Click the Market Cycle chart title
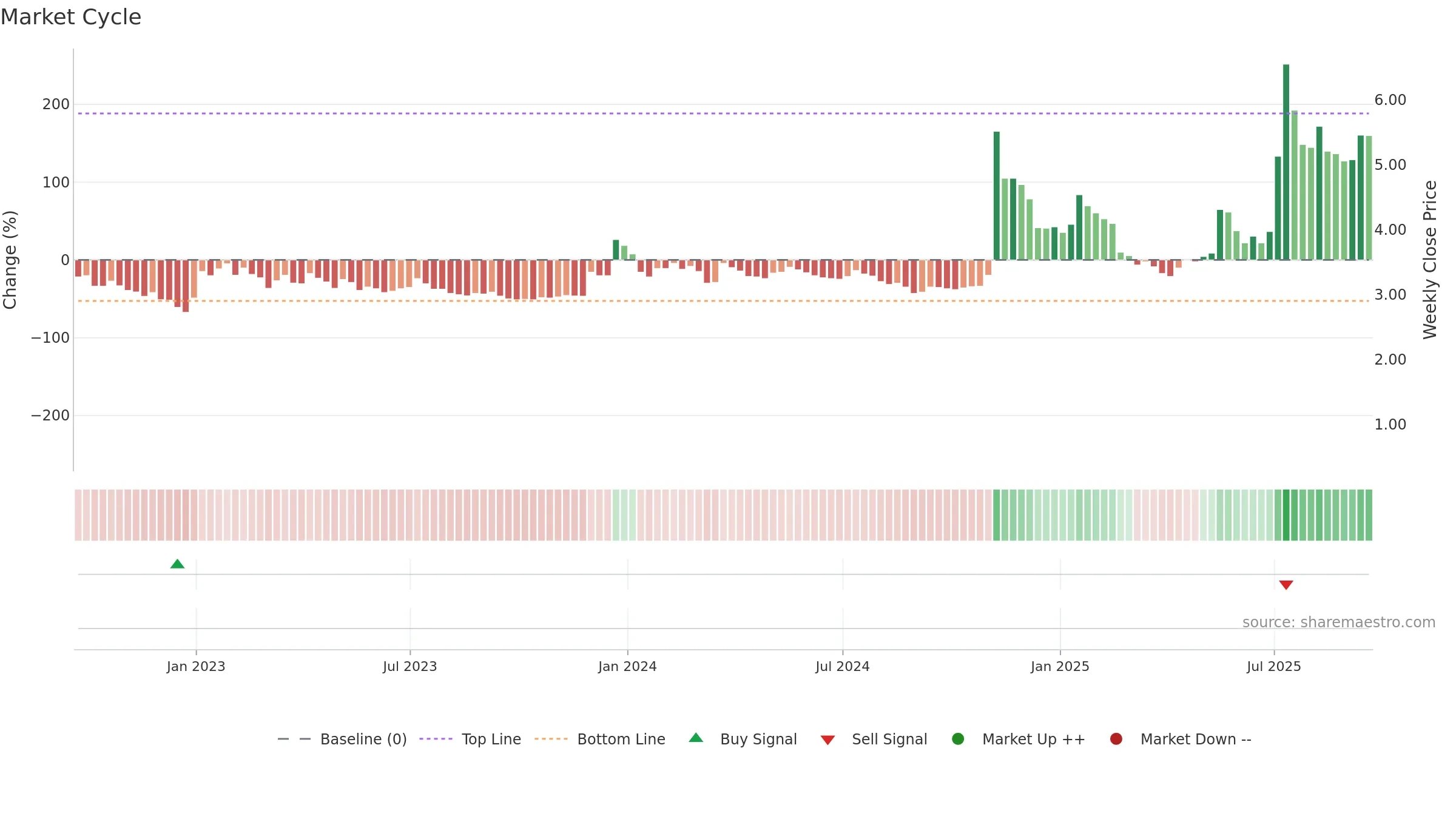 click(71, 17)
